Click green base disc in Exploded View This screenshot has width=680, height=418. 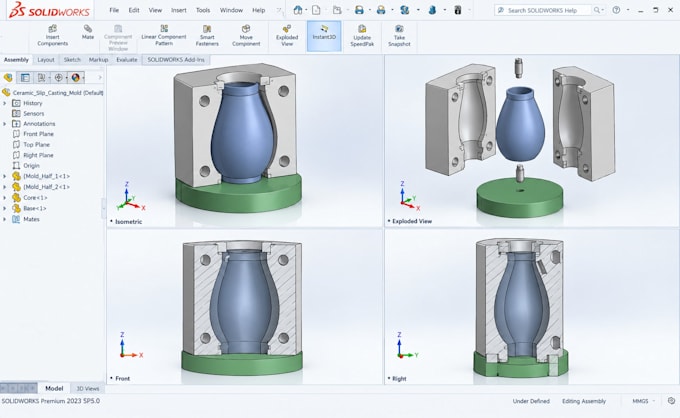coord(520,198)
